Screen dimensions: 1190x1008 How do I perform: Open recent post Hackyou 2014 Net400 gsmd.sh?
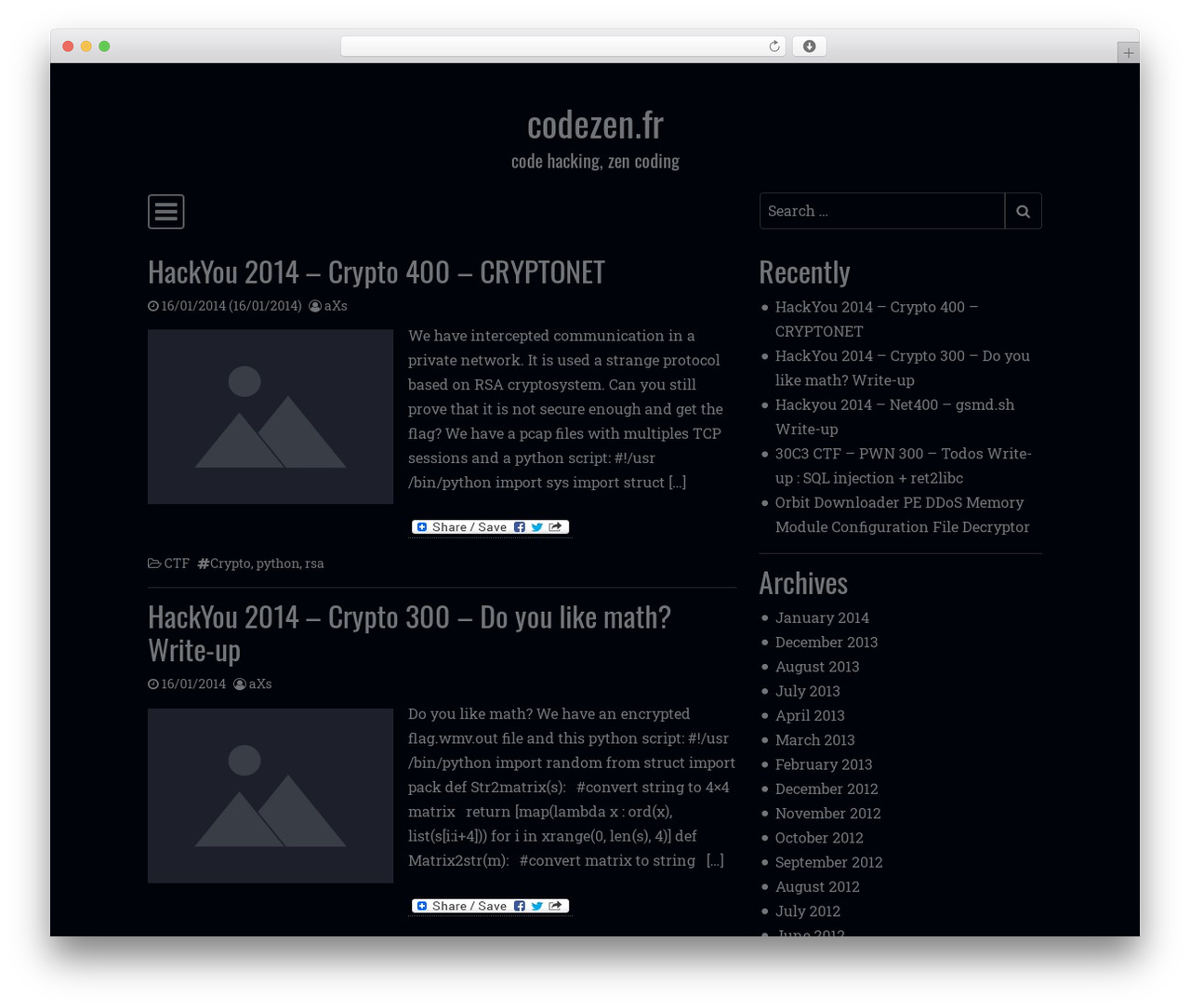tap(894, 417)
